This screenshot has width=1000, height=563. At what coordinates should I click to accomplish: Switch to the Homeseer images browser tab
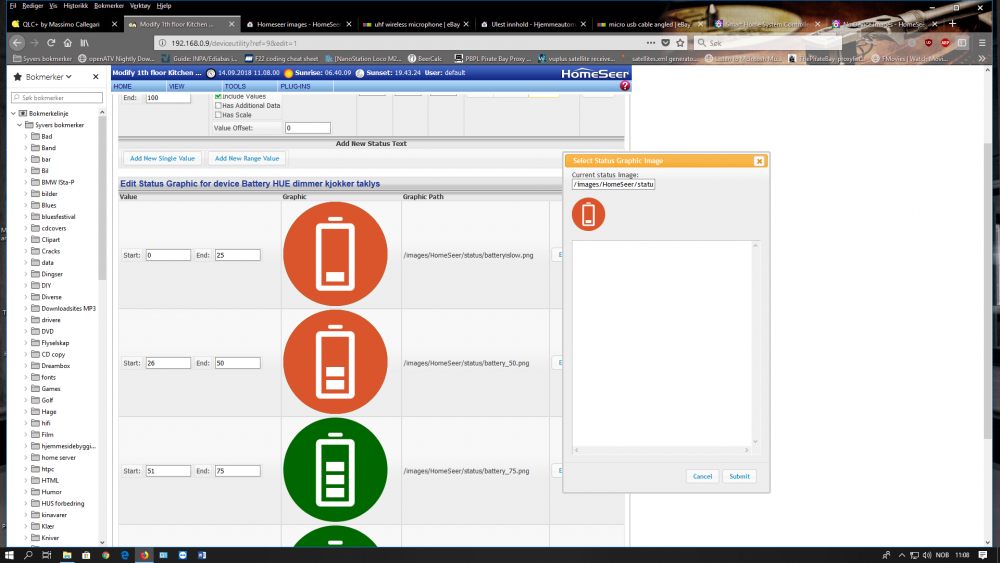[290, 24]
